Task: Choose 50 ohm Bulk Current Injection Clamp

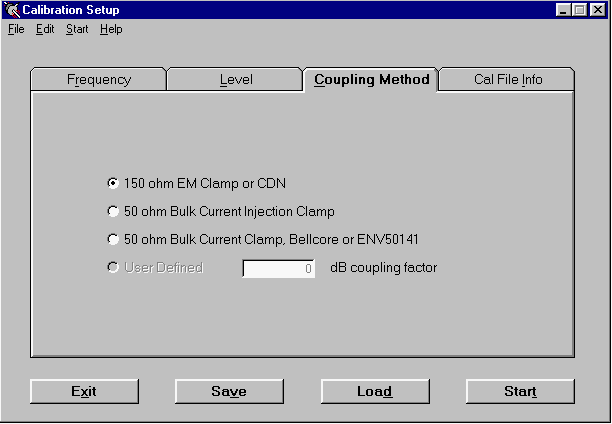Action: pos(113,211)
